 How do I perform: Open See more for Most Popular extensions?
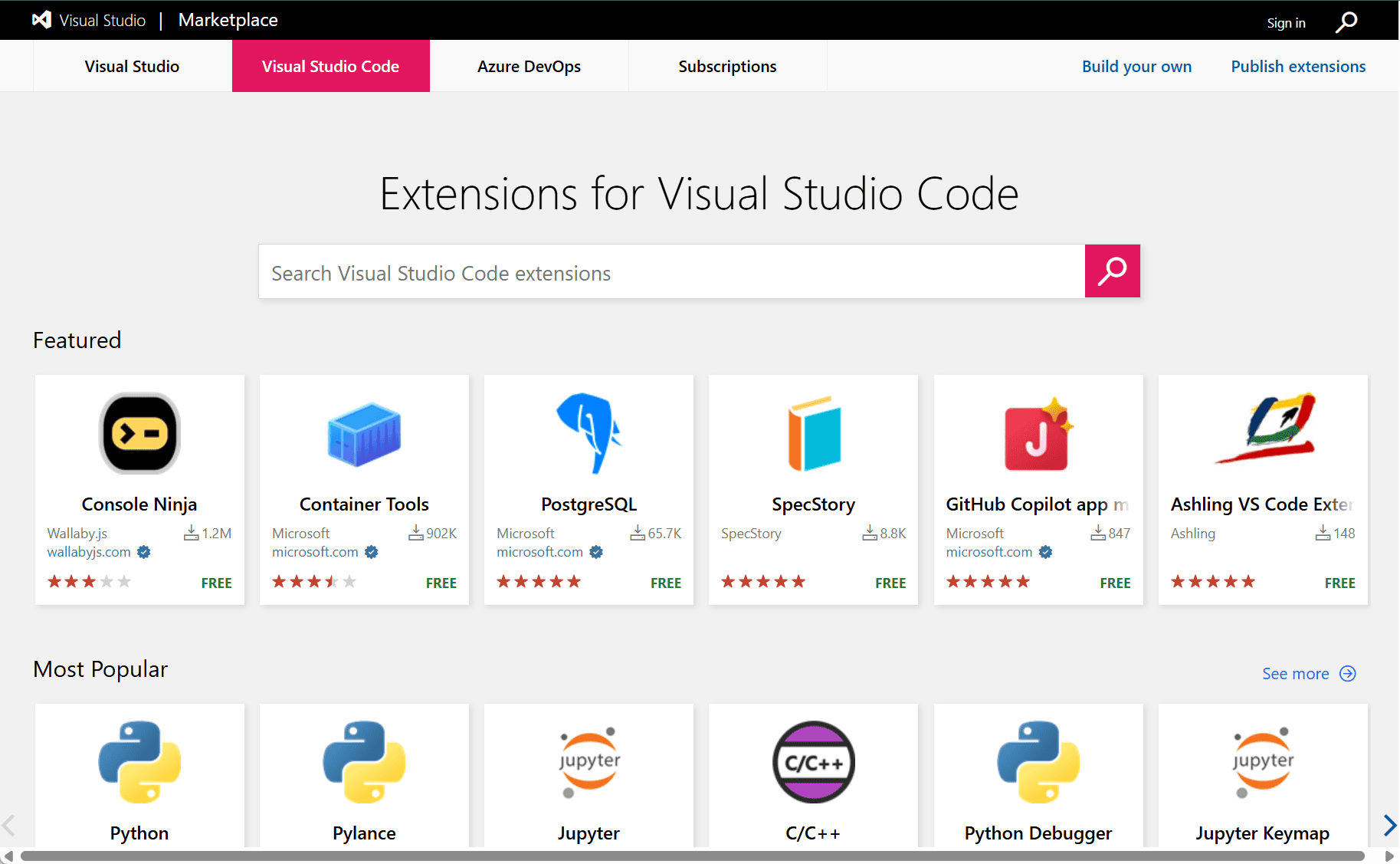pyautogui.click(x=1296, y=673)
